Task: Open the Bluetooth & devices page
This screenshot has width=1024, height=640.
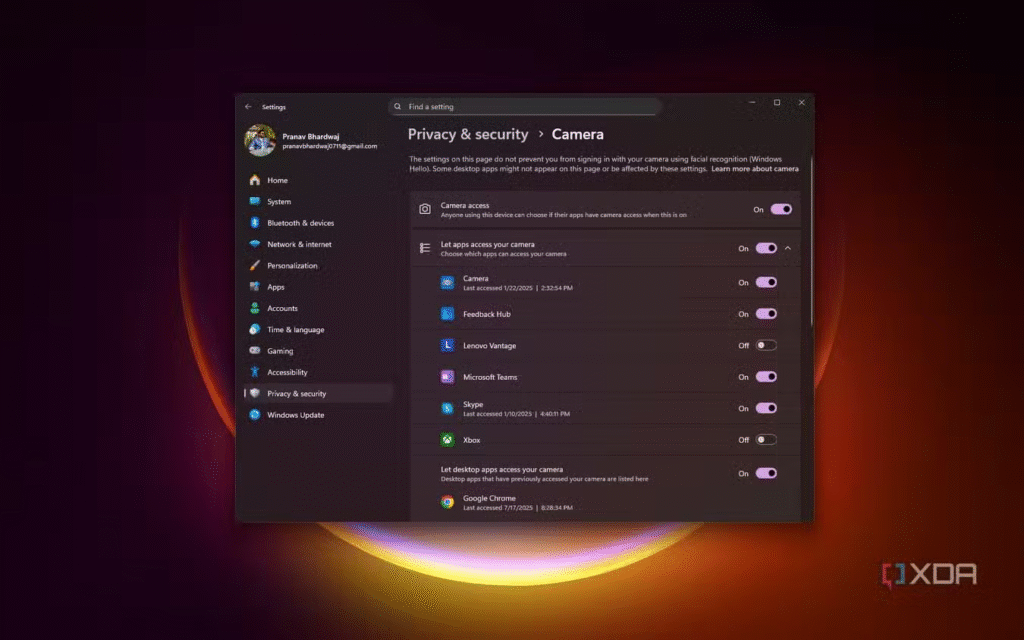Action: 300,223
